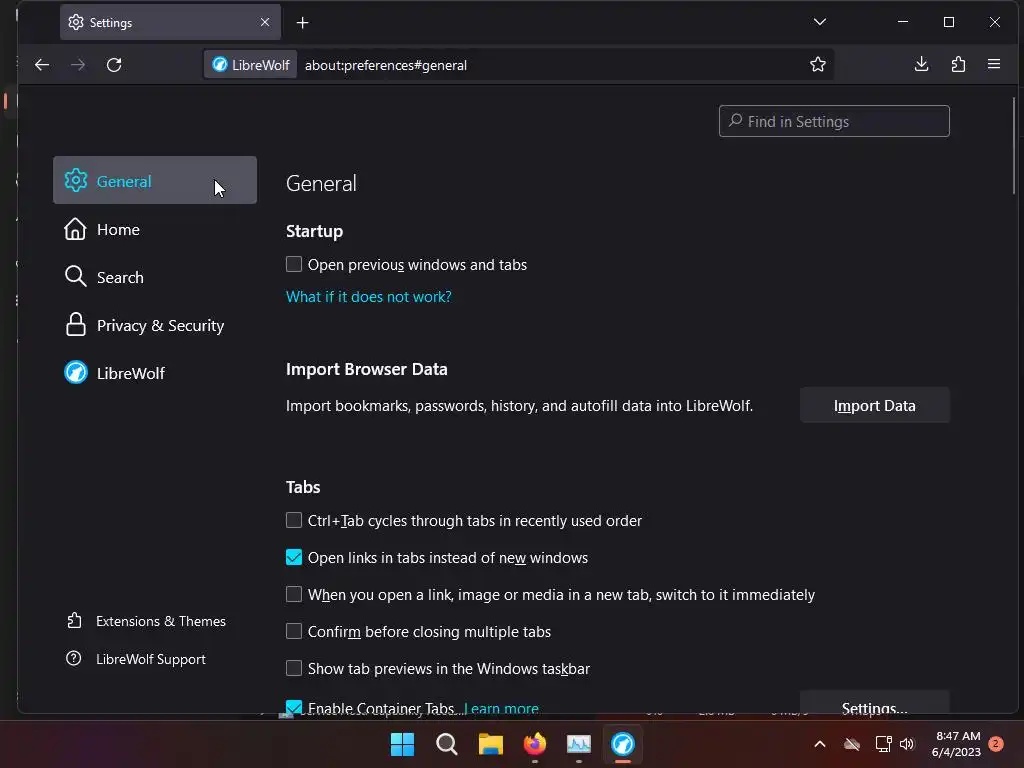
Task: Open Extensions & Themes
Action: click(x=146, y=621)
